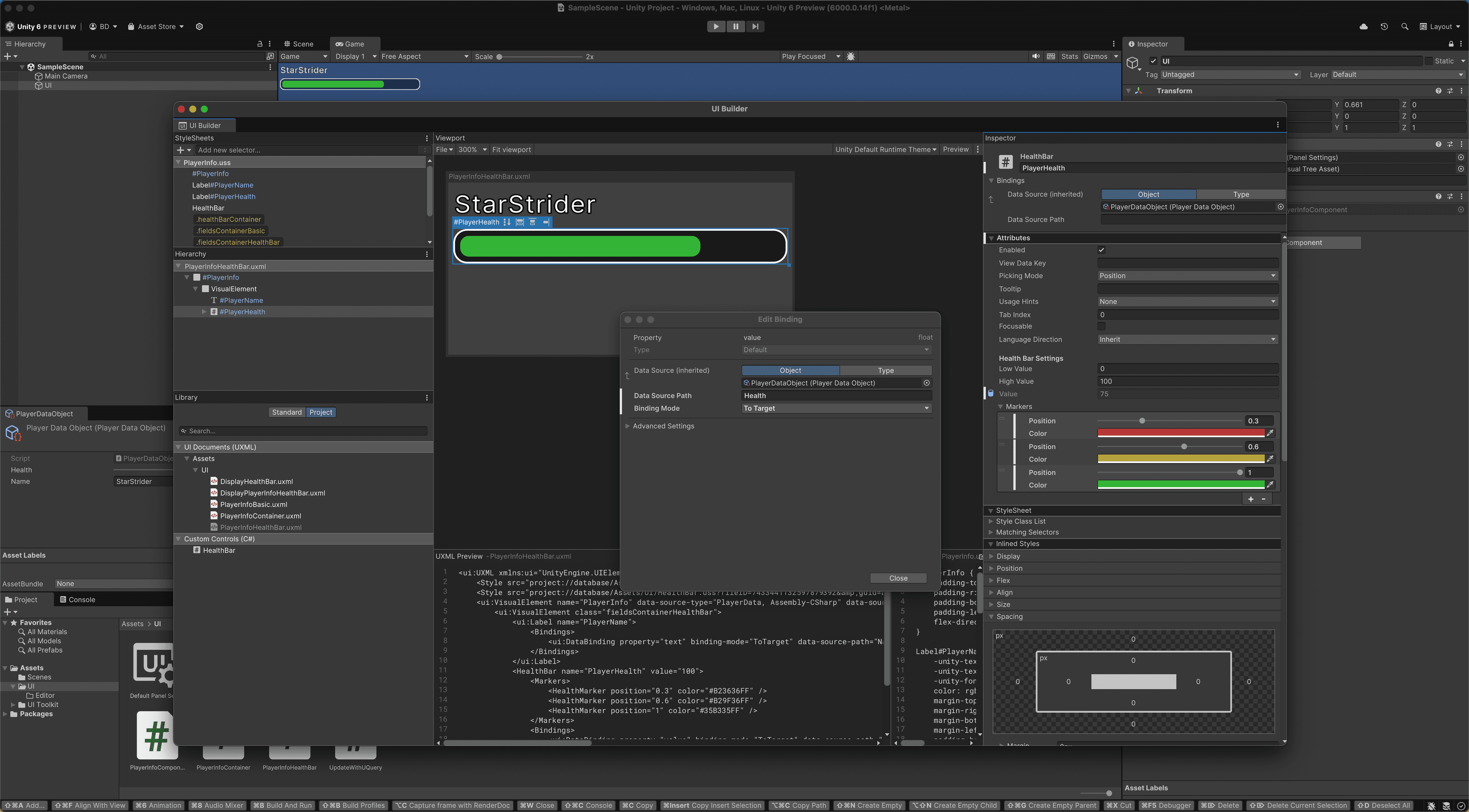Enable the Focusable checkbox
The image size is (1469, 812).
pos(1102,326)
